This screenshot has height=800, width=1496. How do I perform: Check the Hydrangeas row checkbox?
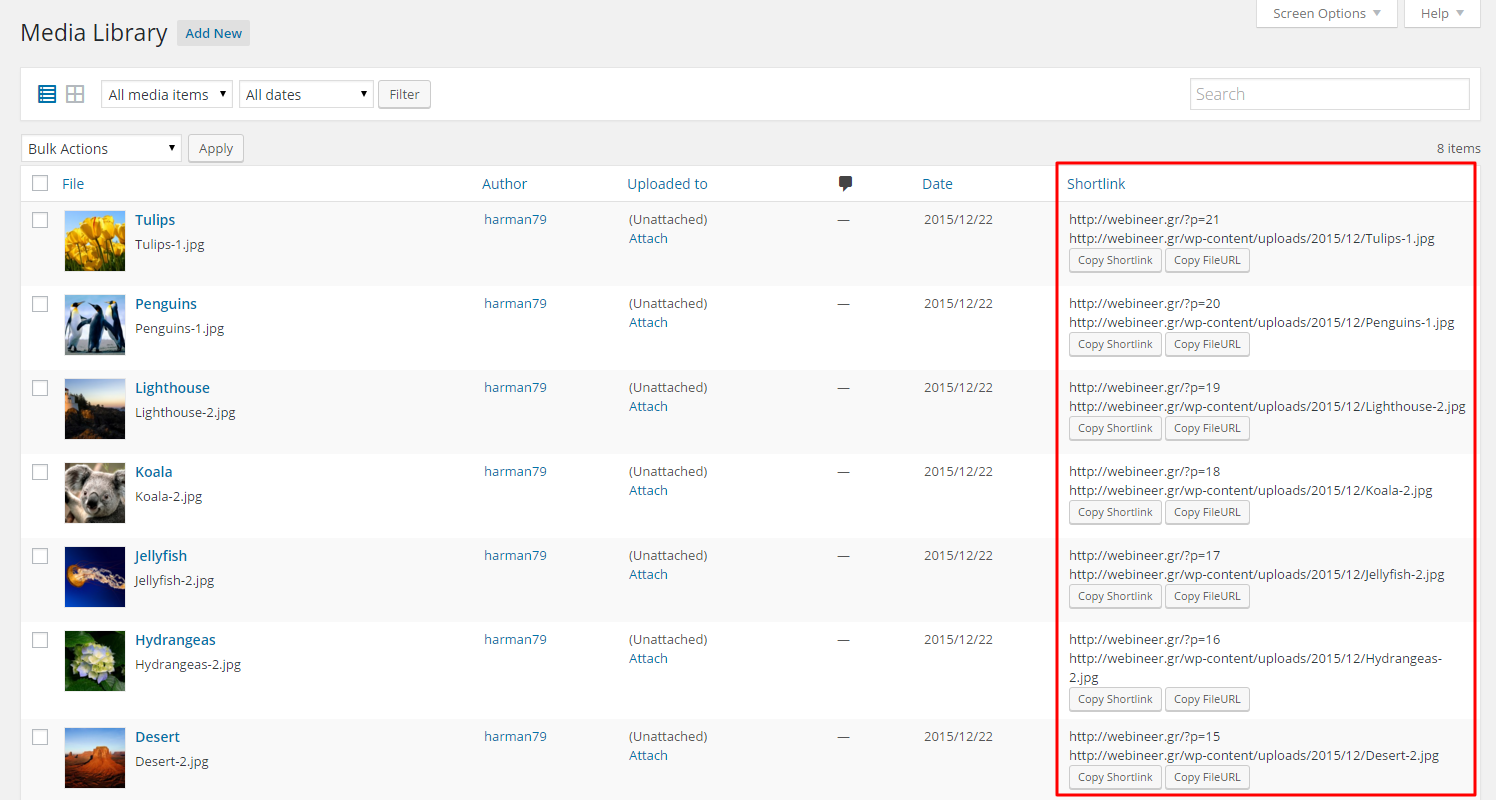[40, 640]
